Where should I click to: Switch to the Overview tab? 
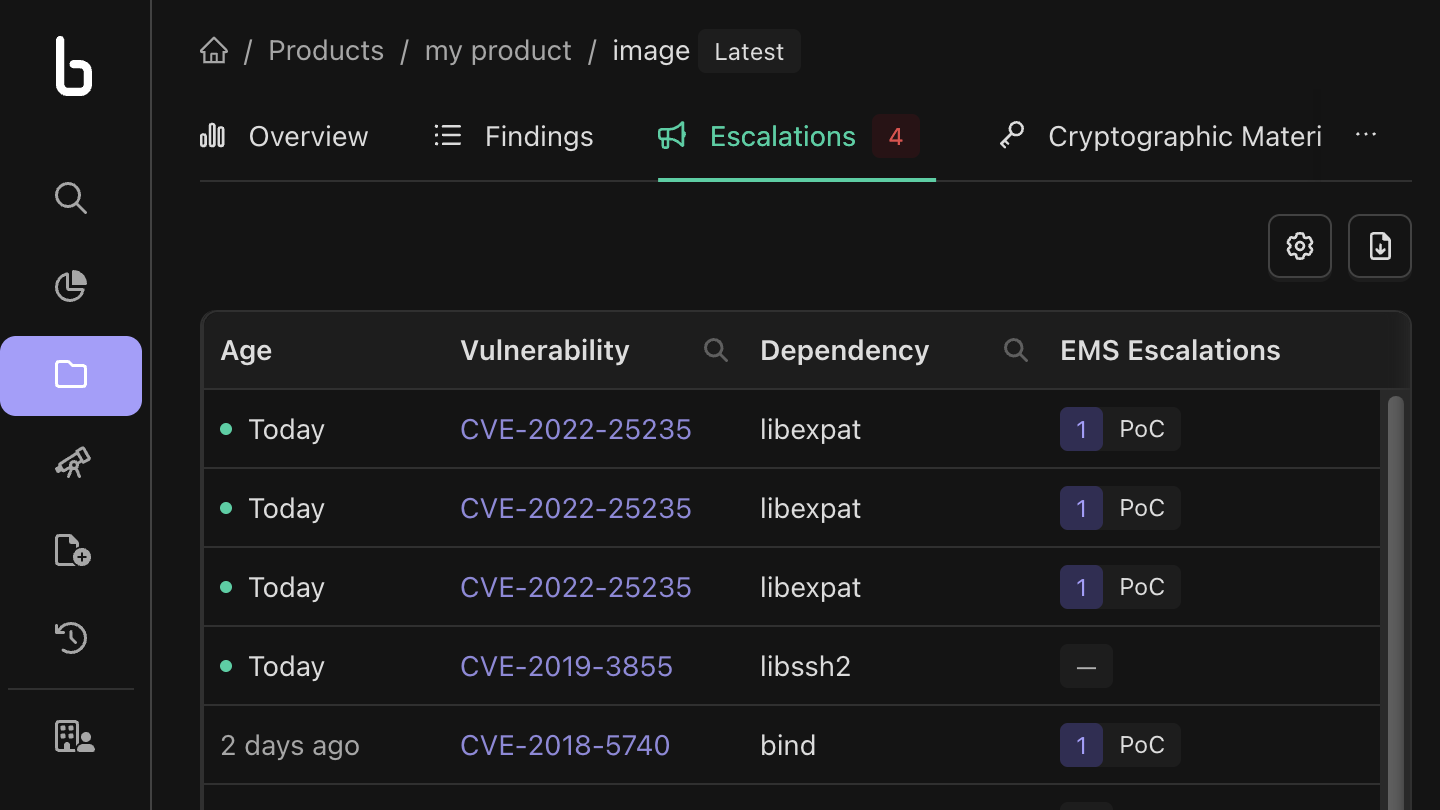(x=284, y=137)
